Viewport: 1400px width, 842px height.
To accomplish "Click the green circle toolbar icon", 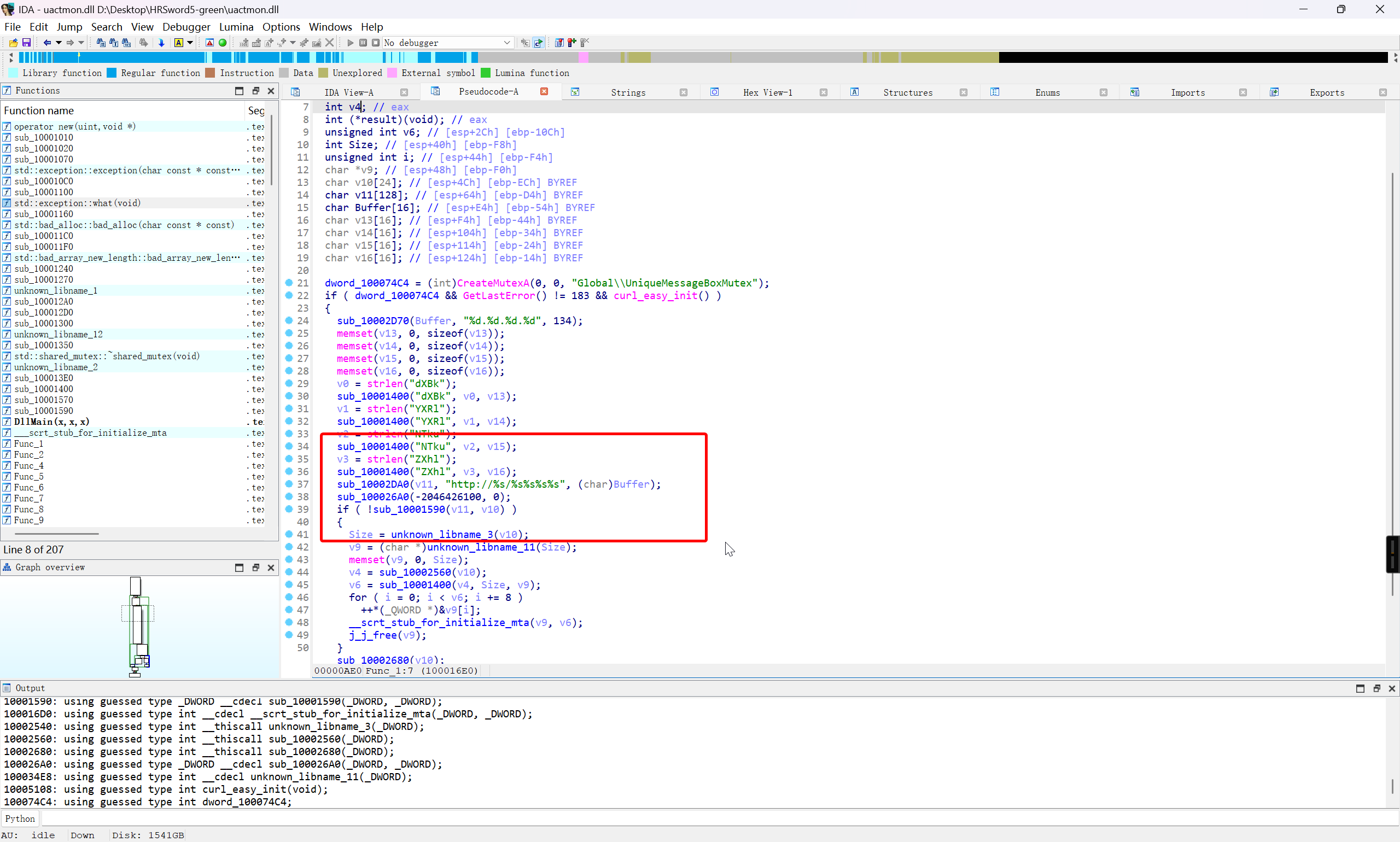I will pos(223,43).
